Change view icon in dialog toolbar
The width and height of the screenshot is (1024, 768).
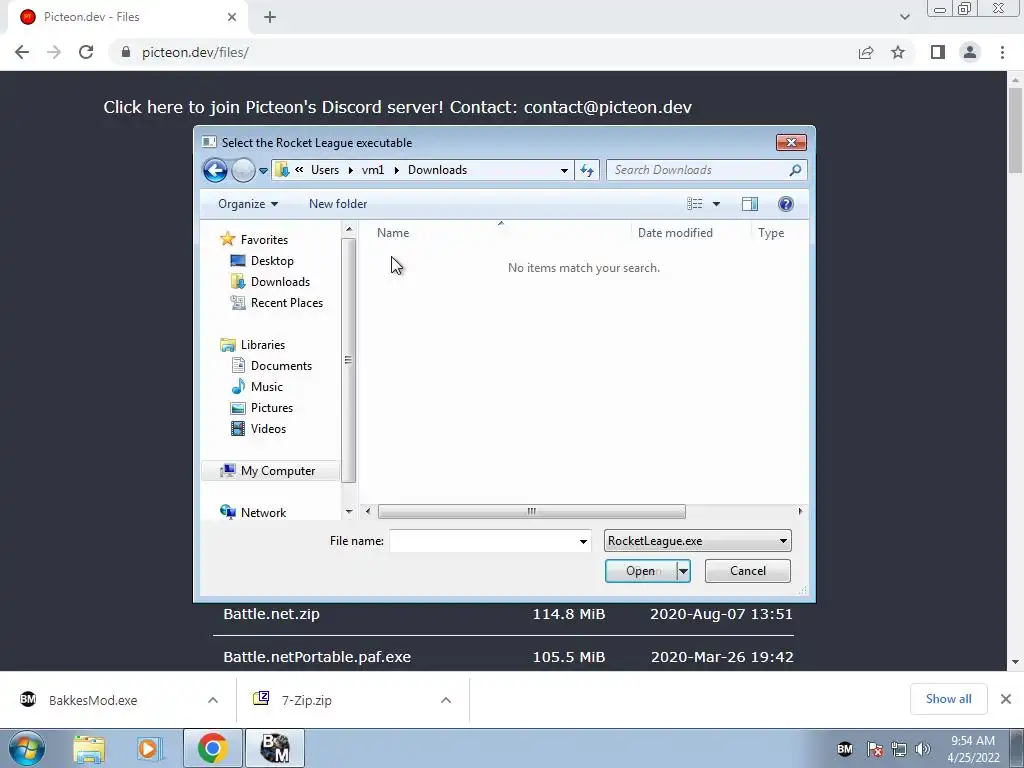click(694, 204)
